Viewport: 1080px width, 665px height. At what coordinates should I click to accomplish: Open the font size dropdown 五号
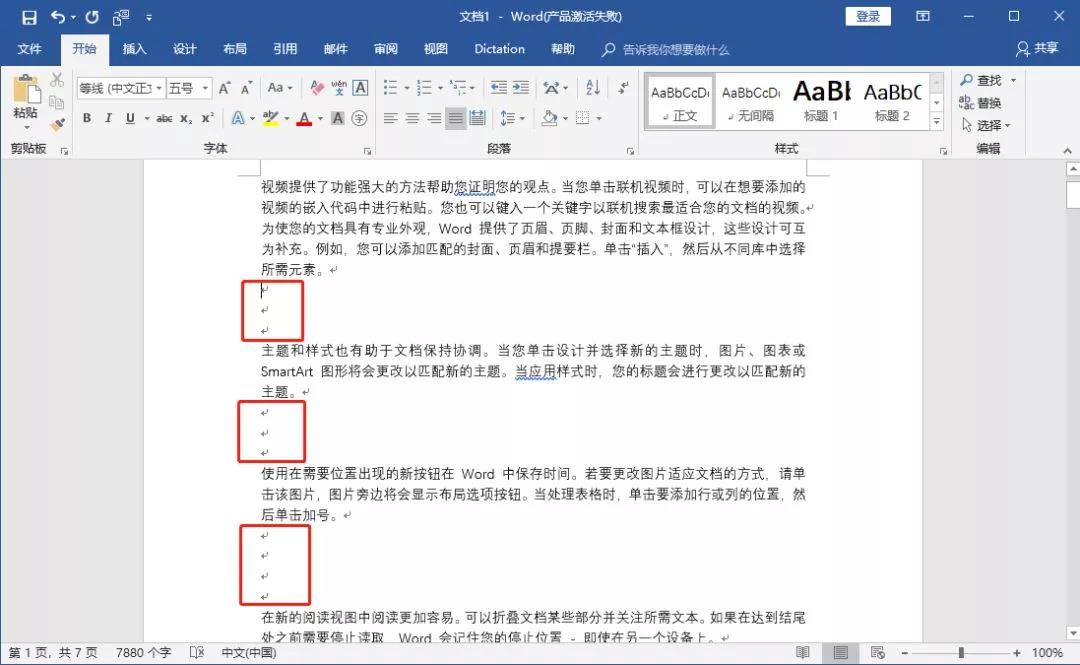click(189, 88)
